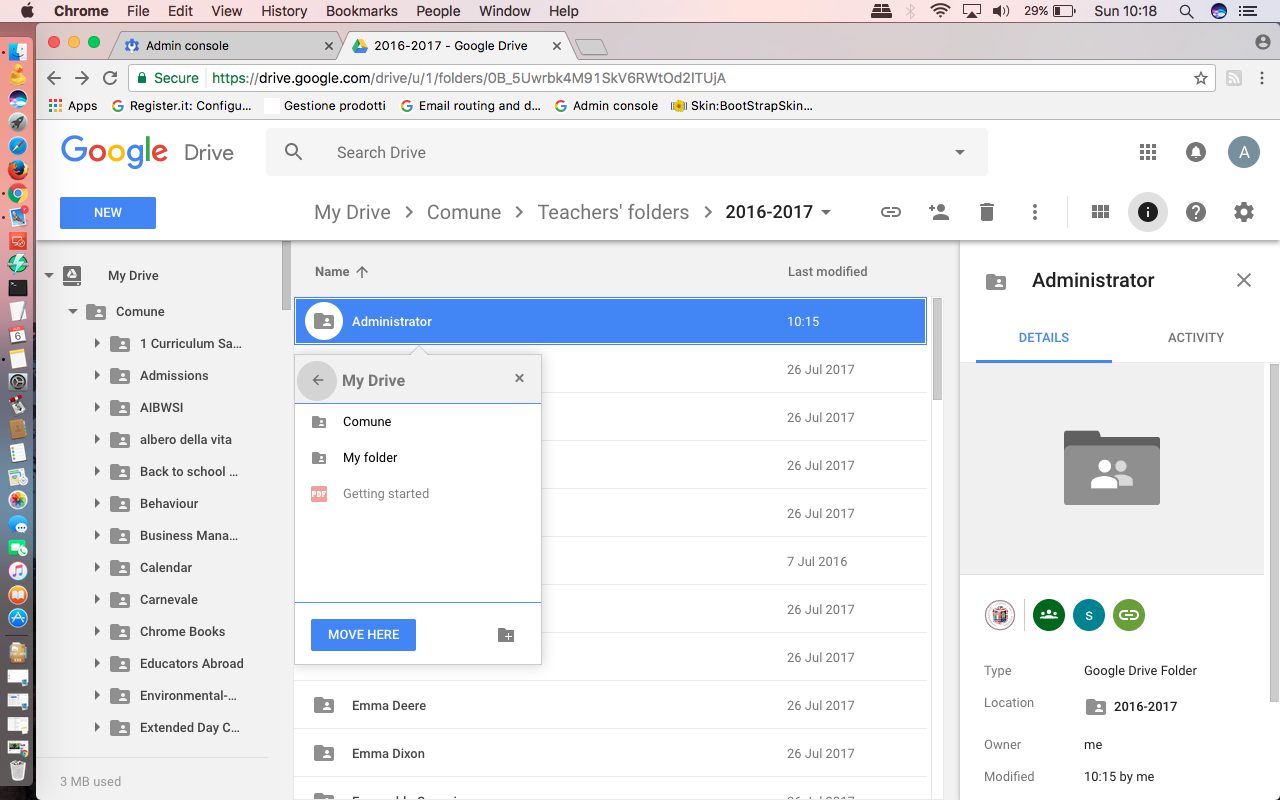Click the share person-add icon

938,212
